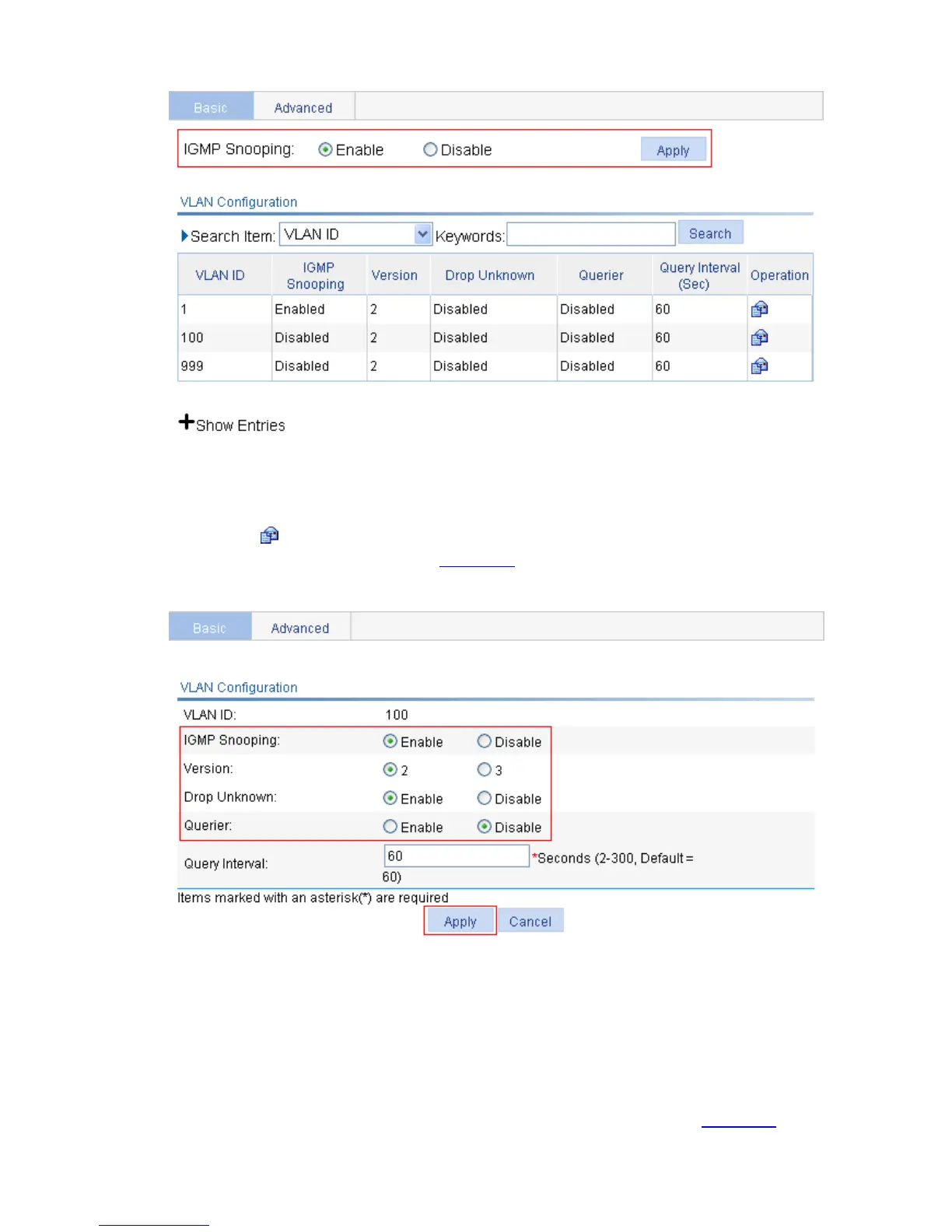Collapse Search Item triangle arrow
This screenshot has height=1232, width=952.
185,236
